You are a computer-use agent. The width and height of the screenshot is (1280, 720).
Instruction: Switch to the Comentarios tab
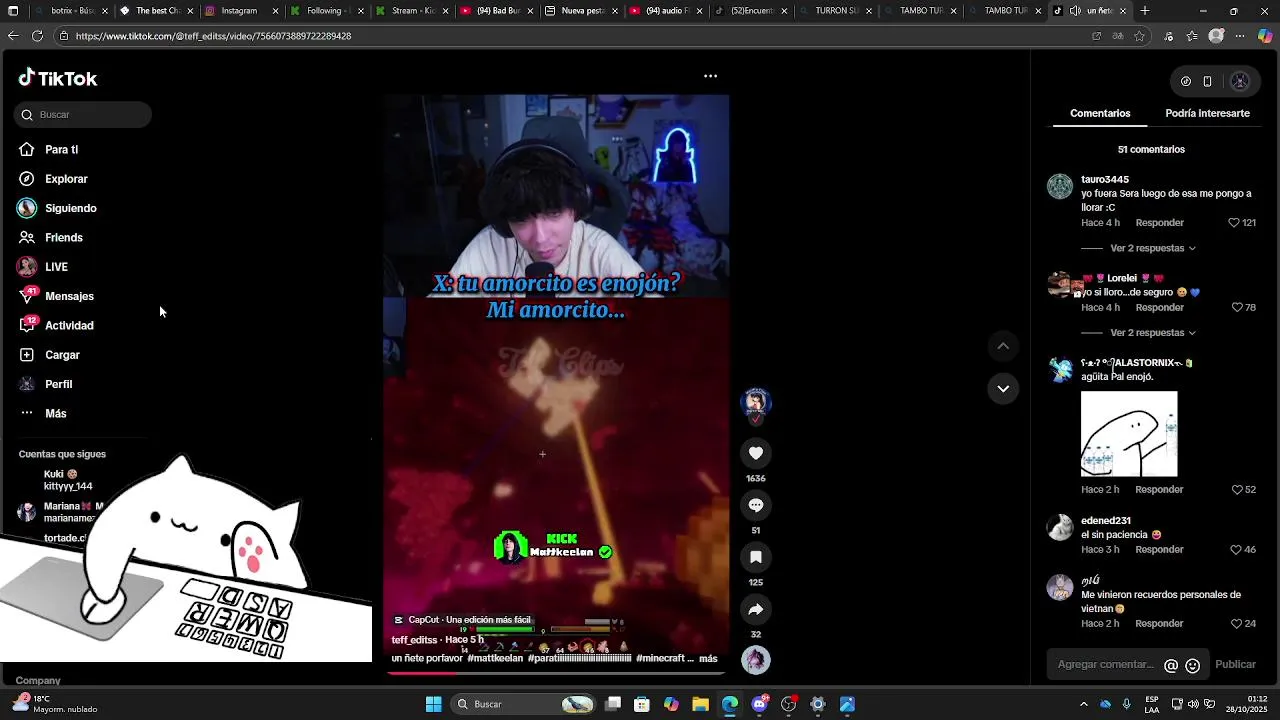[1100, 114]
